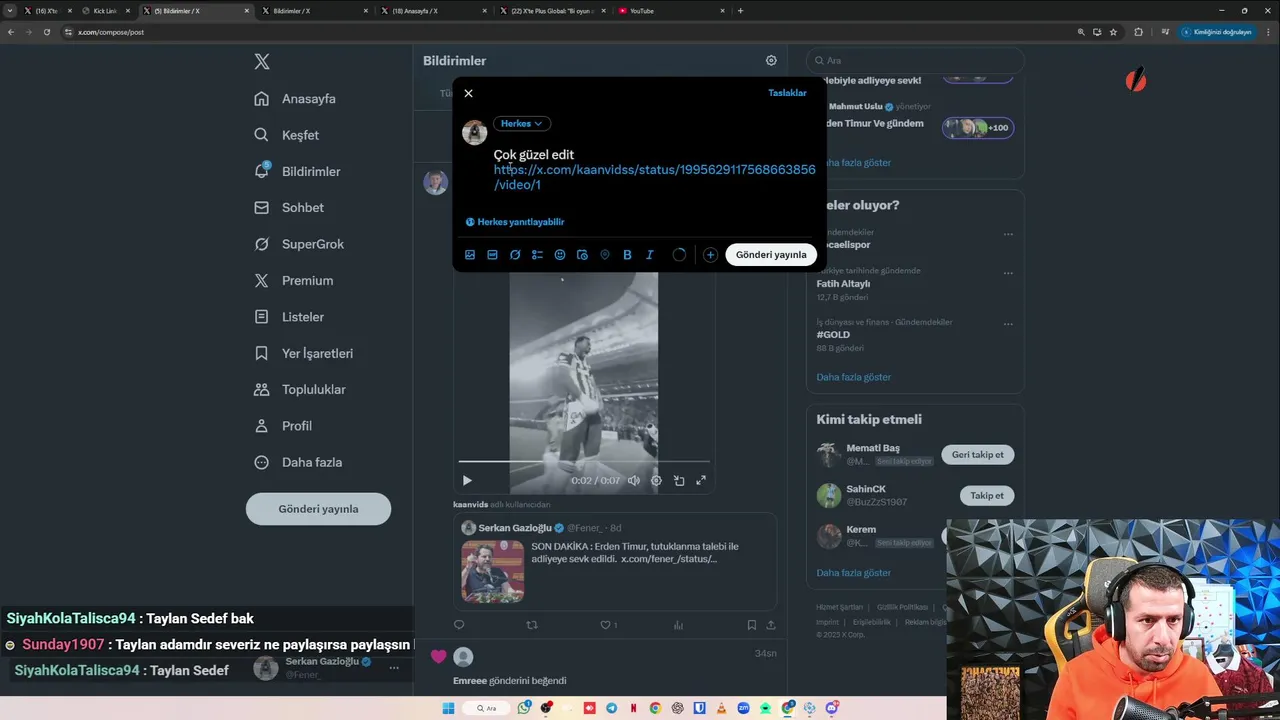Bookmark the post
The image size is (1280, 720).
[751, 625]
